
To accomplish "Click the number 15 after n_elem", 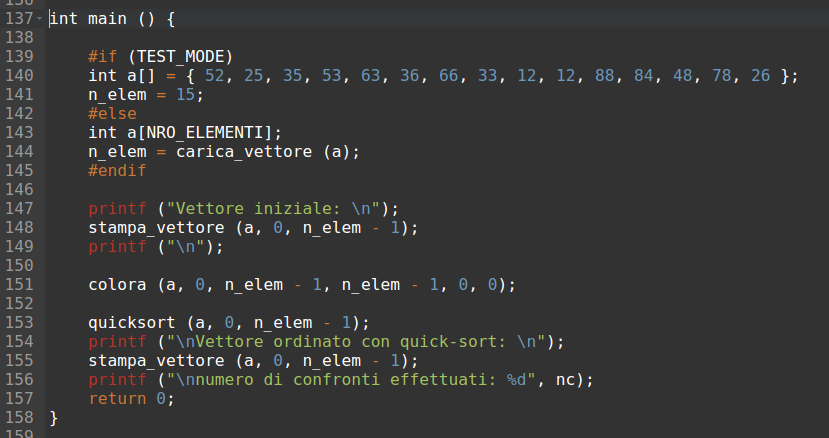I will (x=186, y=95).
